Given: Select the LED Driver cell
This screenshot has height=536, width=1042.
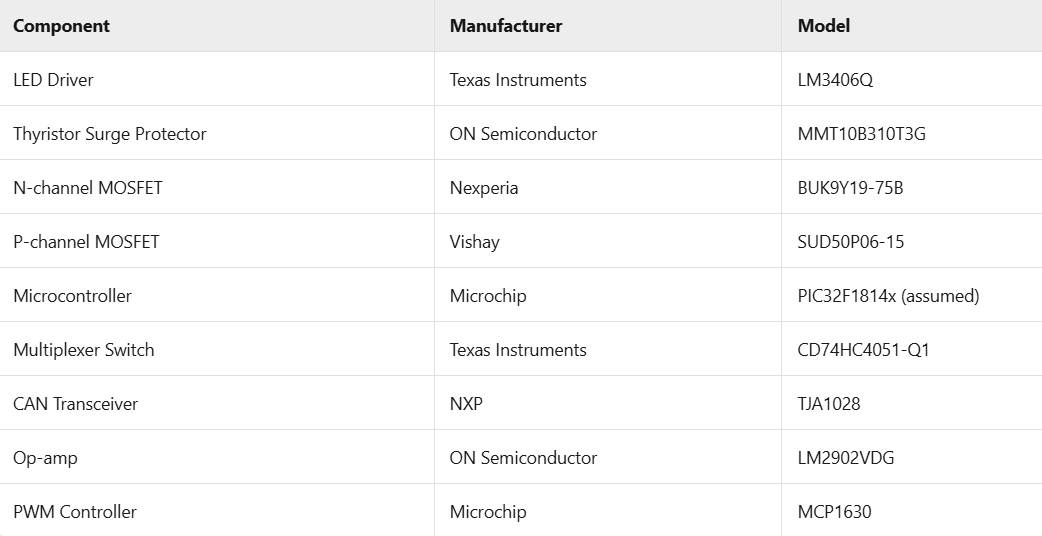Looking at the screenshot, I should click(x=53, y=80).
